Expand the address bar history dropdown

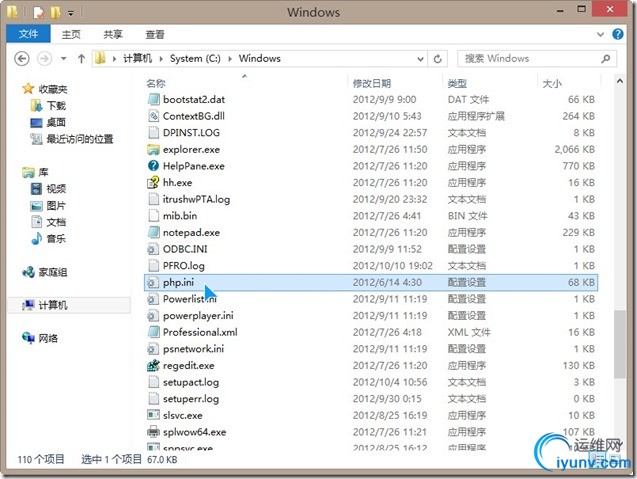click(420, 59)
